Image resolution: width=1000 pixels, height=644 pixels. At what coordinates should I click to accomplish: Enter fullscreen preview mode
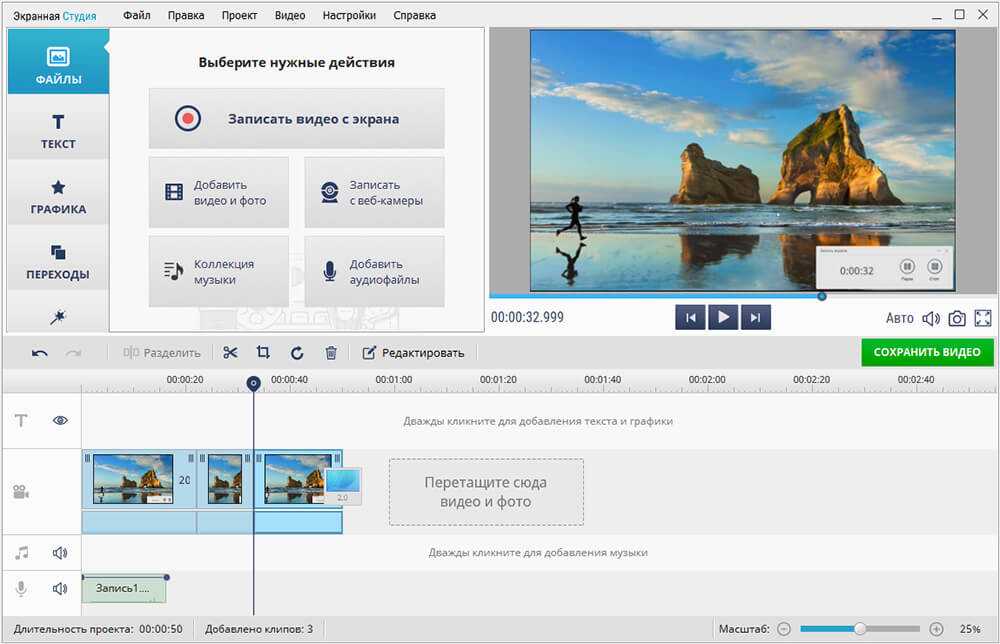click(x=983, y=318)
